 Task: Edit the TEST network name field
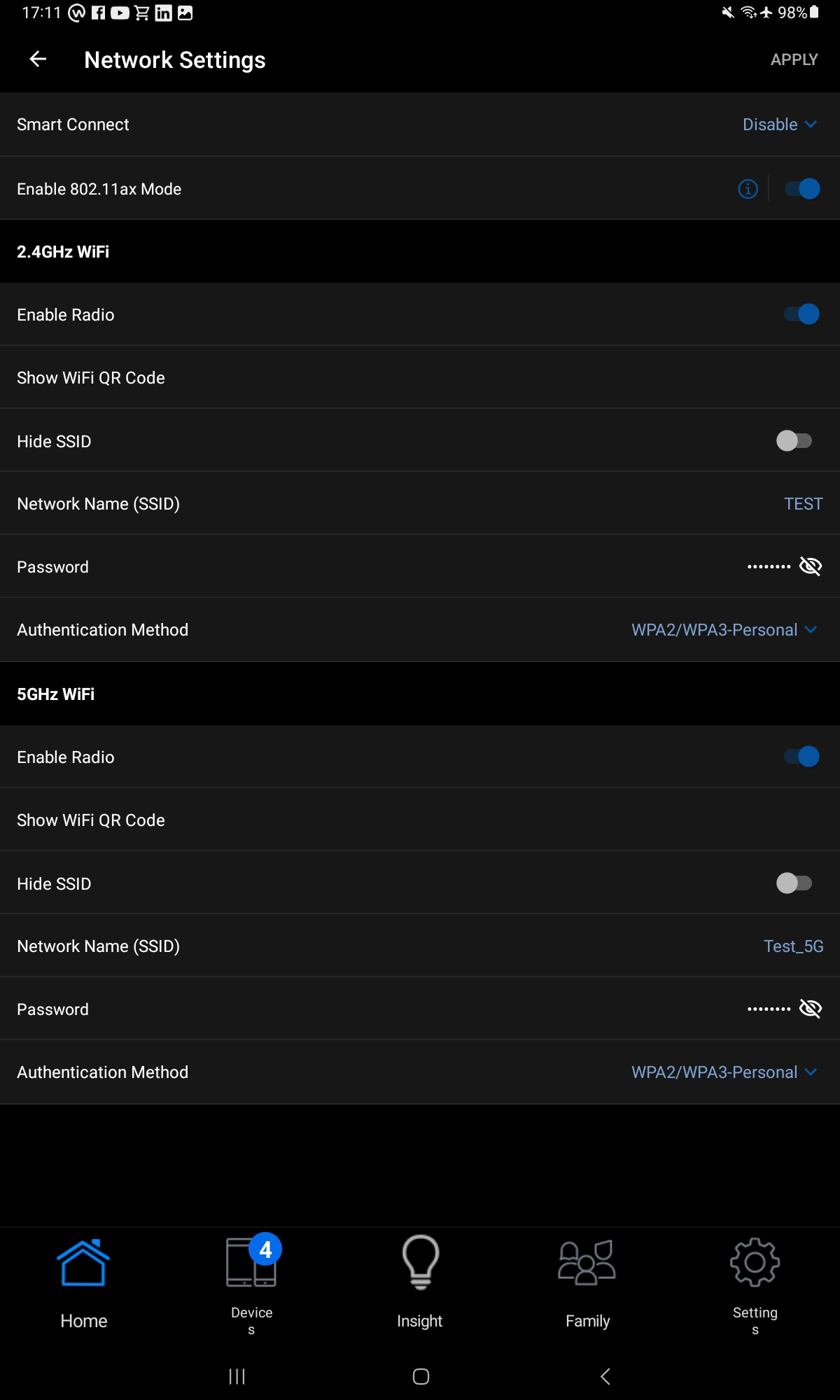[x=803, y=504]
